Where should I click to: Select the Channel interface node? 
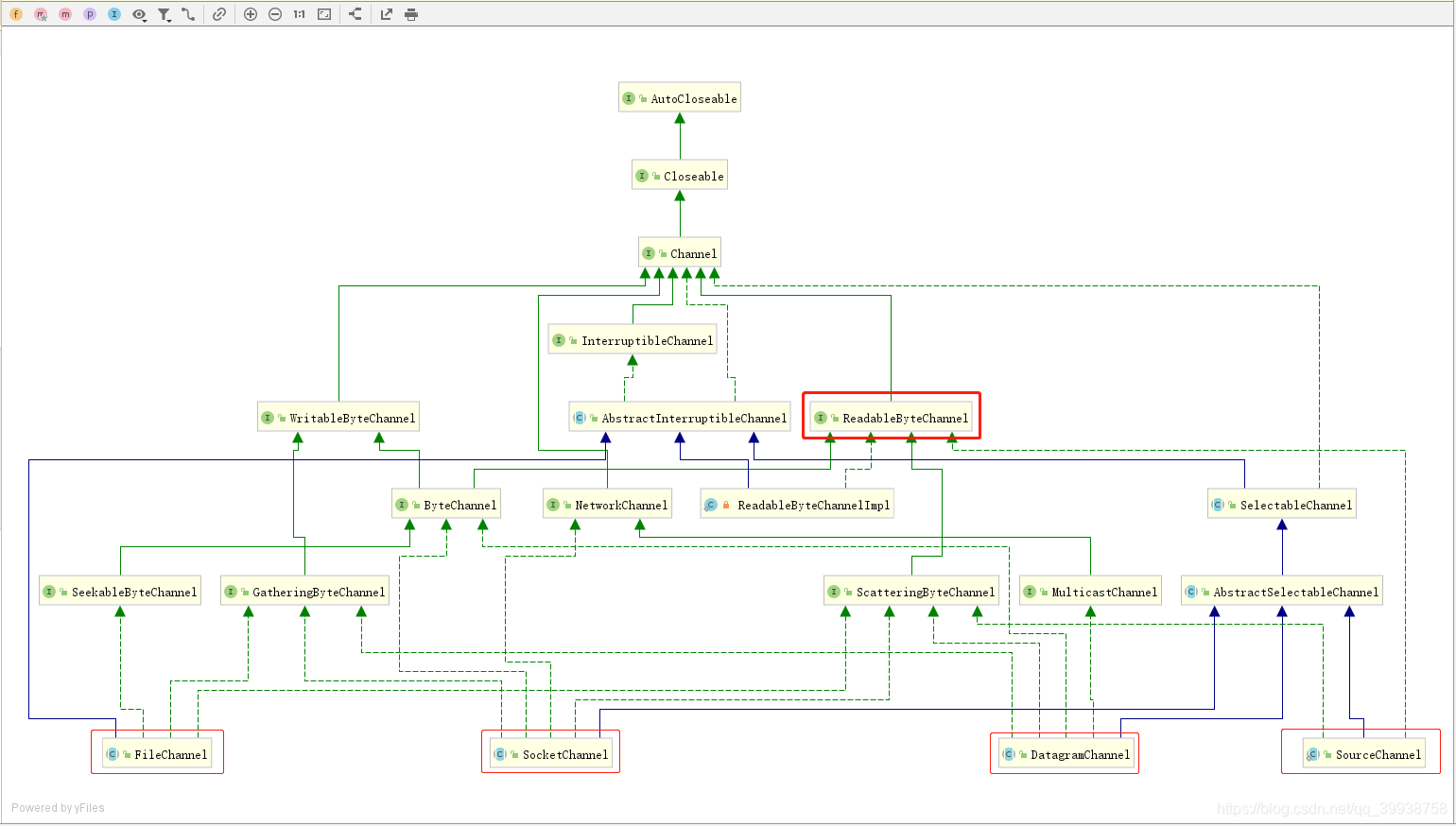[680, 253]
